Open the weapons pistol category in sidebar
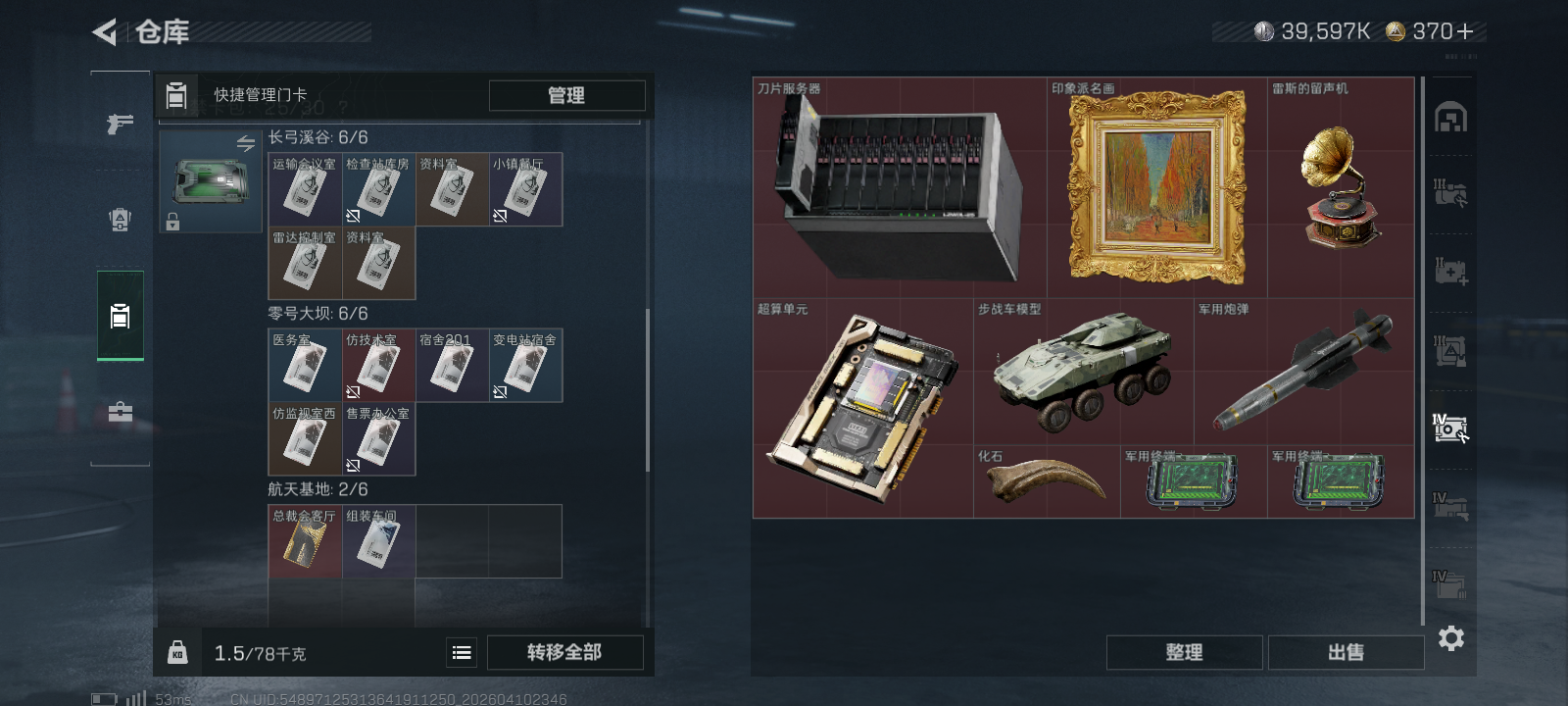1568x706 pixels. coord(121,124)
